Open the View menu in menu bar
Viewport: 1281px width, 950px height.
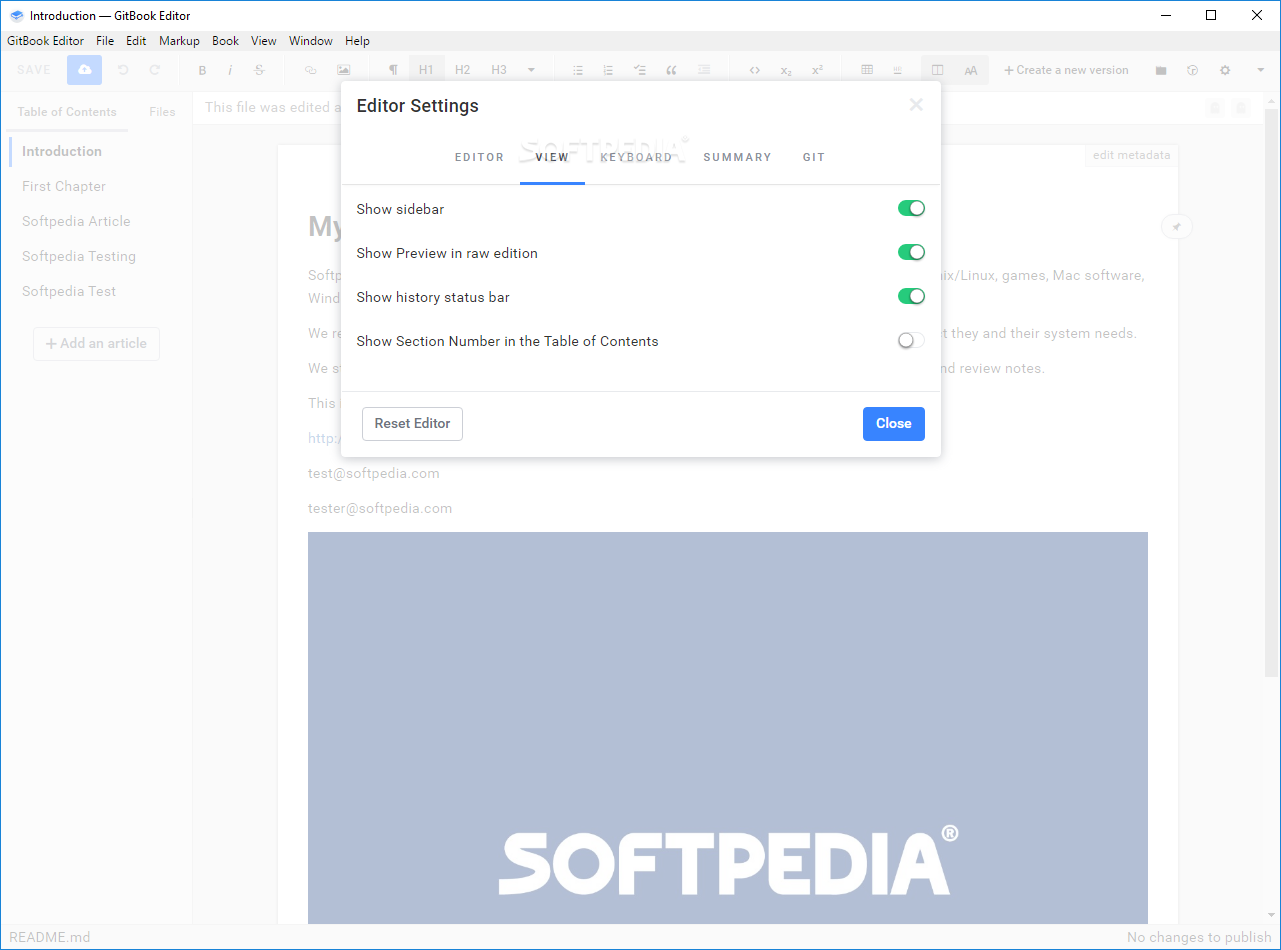264,41
